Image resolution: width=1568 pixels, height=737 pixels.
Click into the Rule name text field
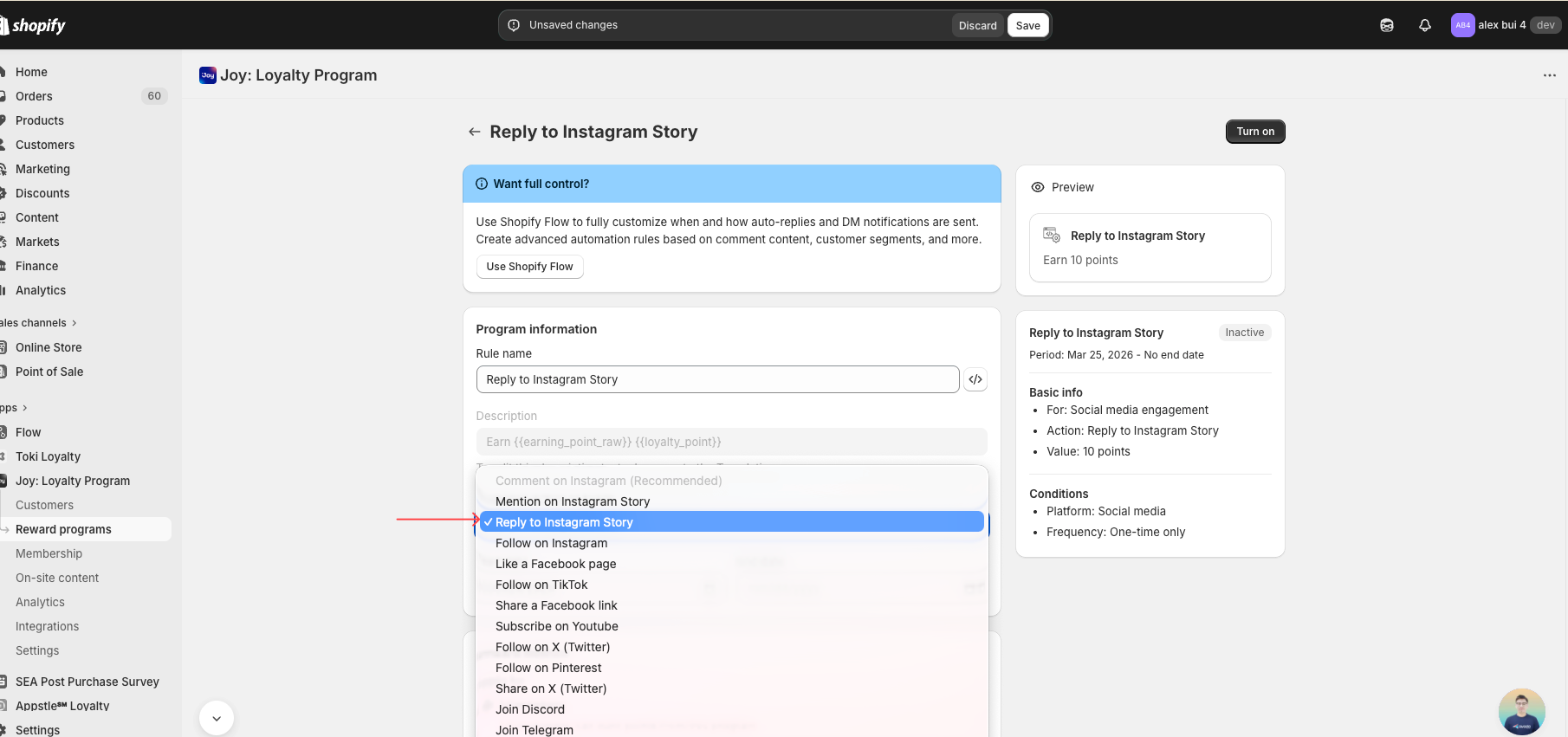tap(717, 379)
